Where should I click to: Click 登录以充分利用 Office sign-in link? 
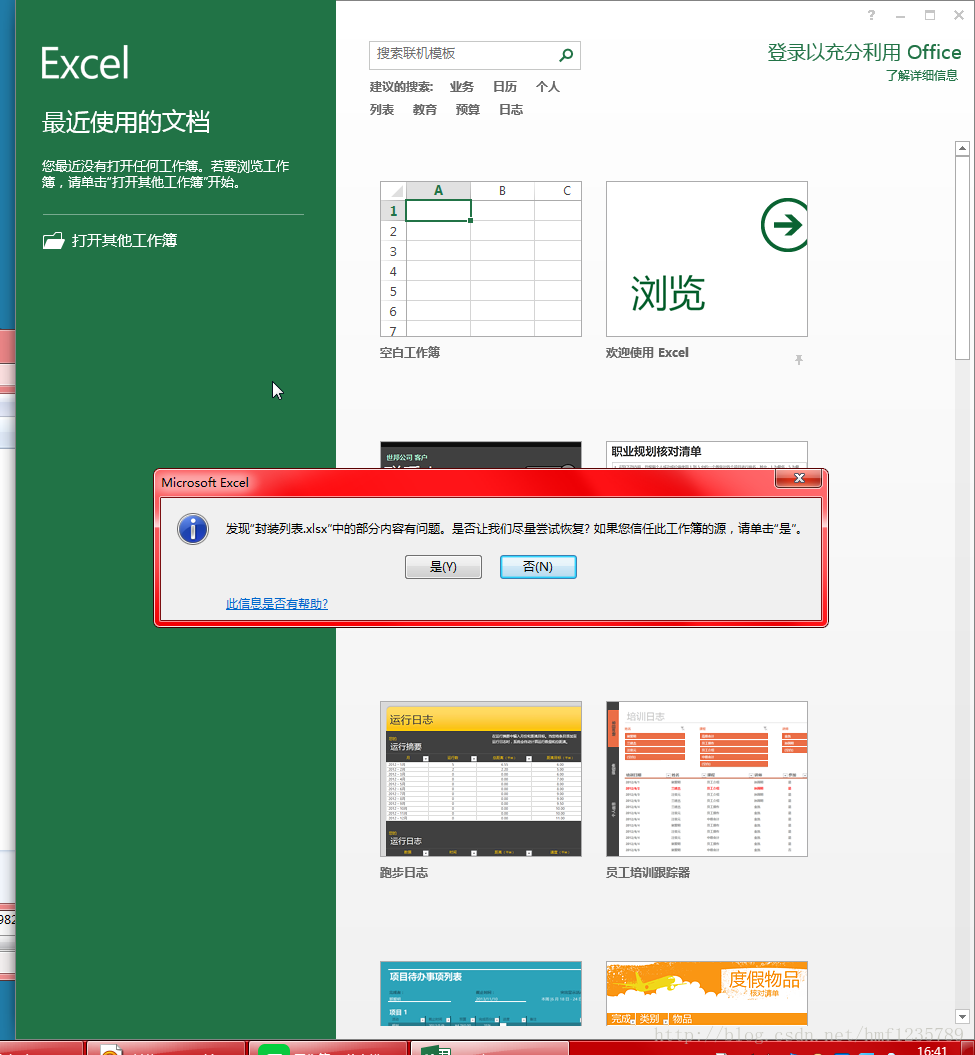pyautogui.click(x=864, y=52)
